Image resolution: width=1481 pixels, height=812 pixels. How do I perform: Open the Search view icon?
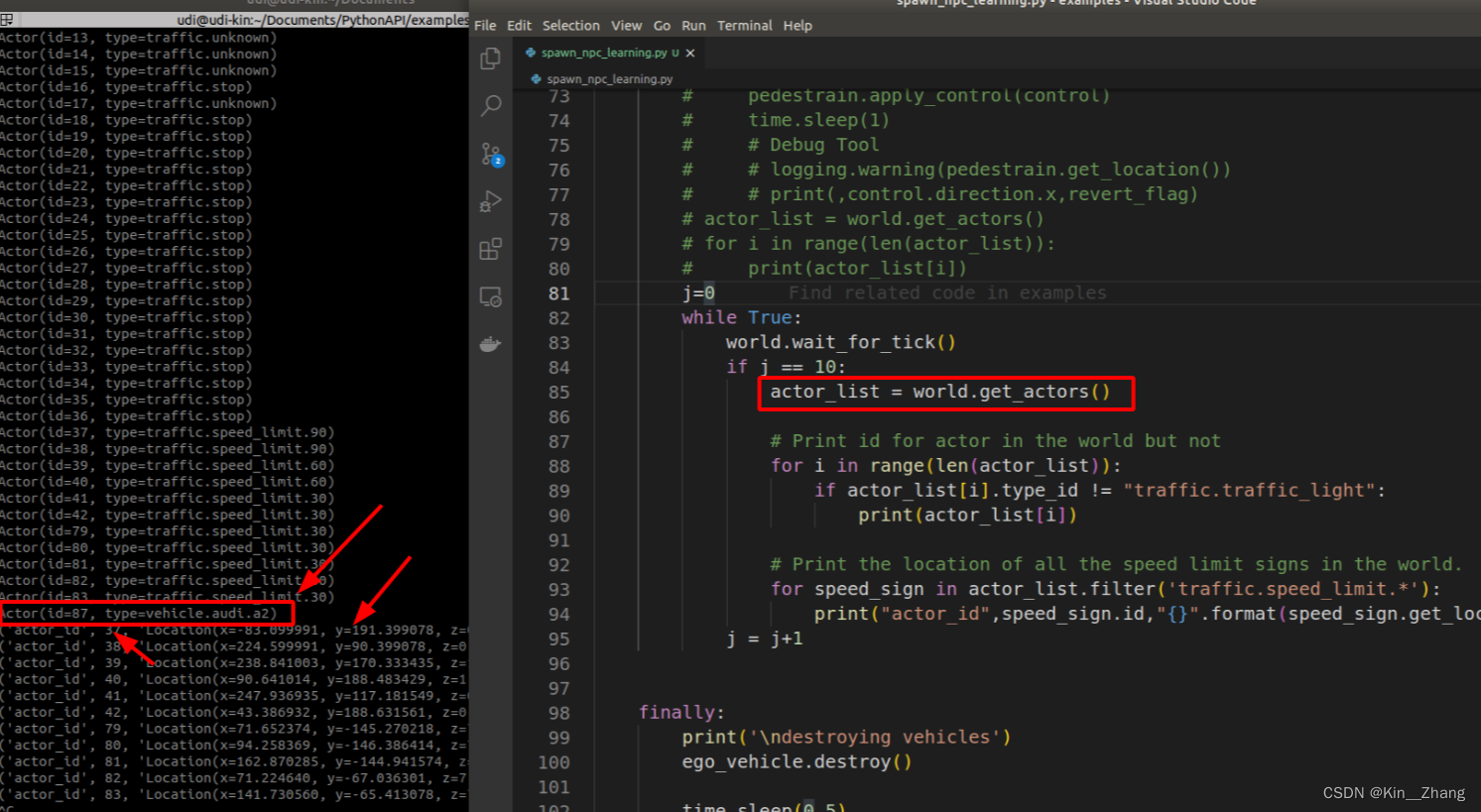[490, 106]
